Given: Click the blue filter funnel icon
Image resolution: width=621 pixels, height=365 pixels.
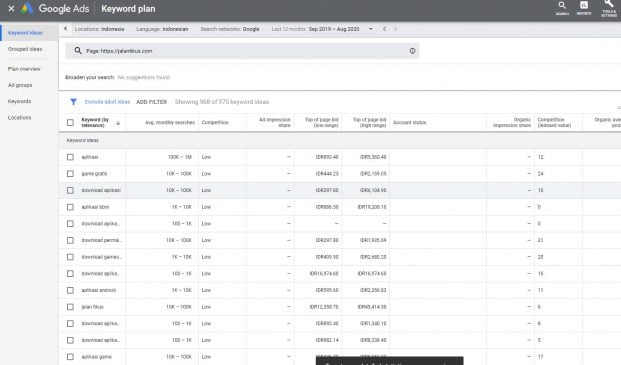Looking at the screenshot, I should point(73,102).
